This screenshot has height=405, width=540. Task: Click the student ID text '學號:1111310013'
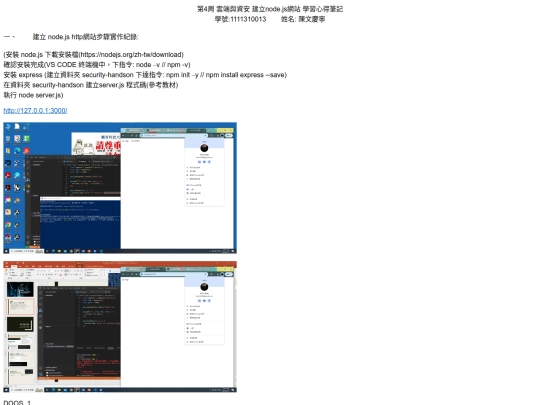[240, 19]
